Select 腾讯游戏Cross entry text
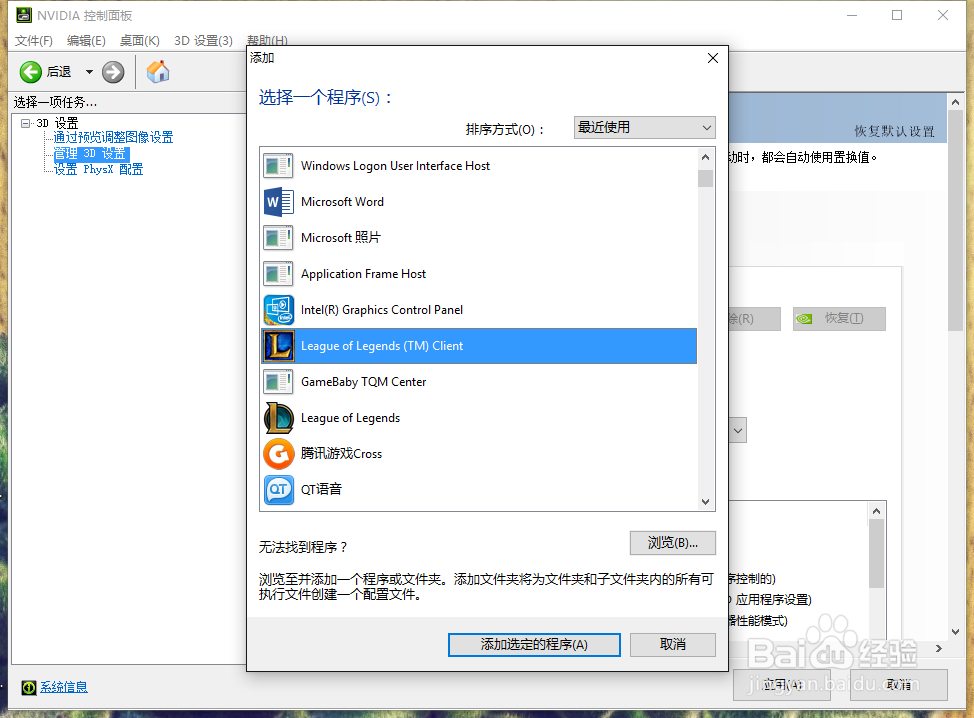Image resolution: width=974 pixels, height=718 pixels. [x=341, y=454]
